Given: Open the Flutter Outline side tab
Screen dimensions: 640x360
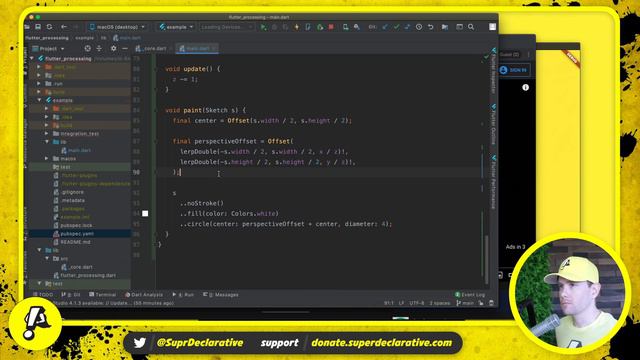Looking at the screenshot, I should pos(493,124).
